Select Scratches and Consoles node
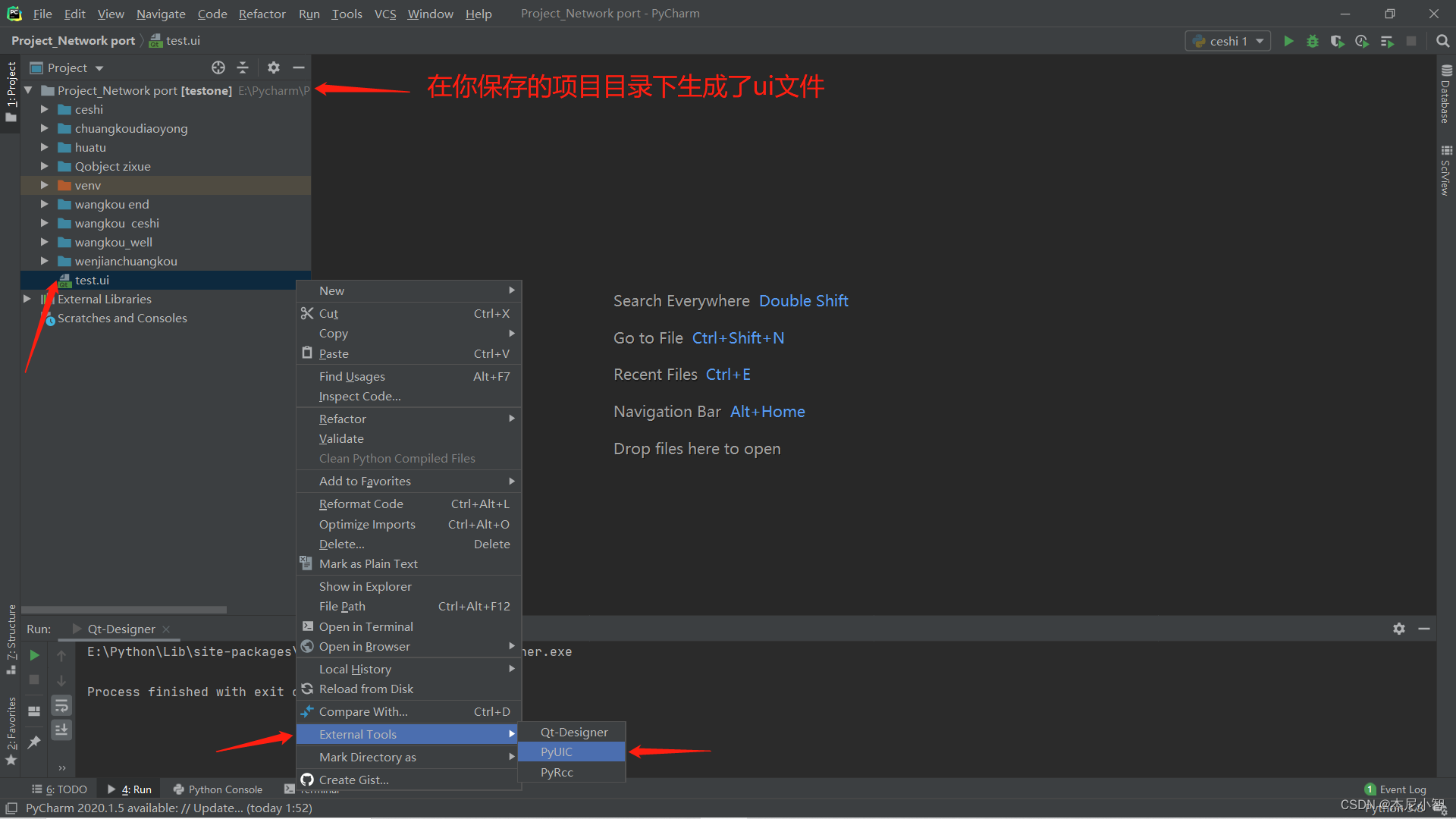The width and height of the screenshot is (1456, 819). [x=121, y=318]
